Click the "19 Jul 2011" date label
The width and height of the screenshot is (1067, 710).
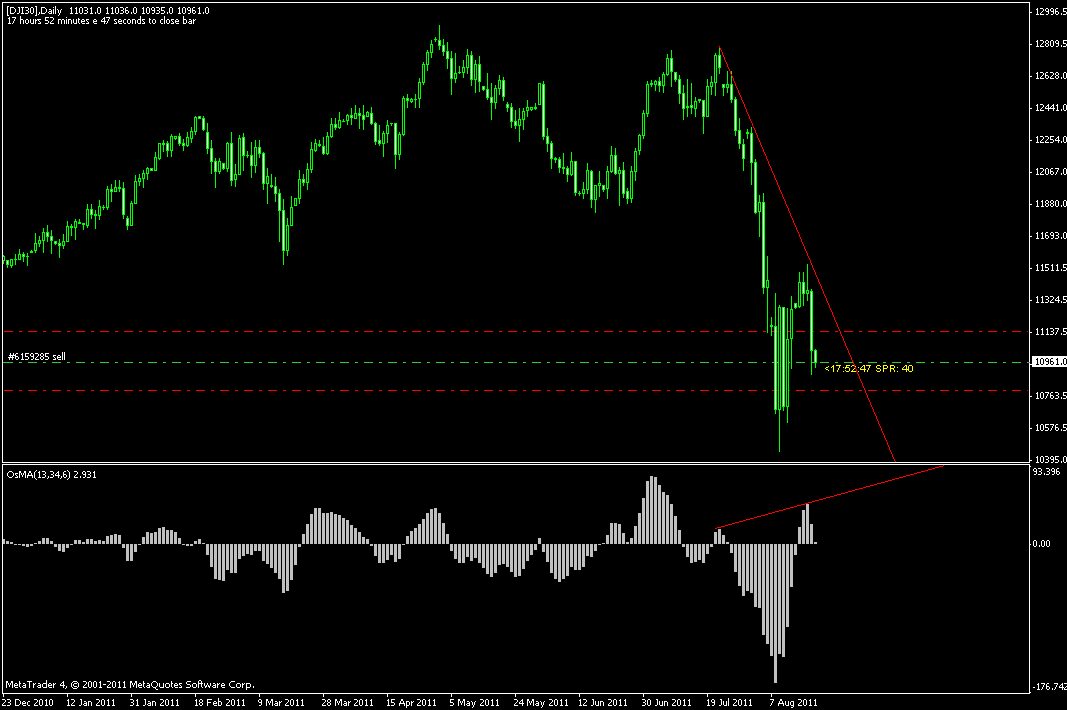coord(729,703)
